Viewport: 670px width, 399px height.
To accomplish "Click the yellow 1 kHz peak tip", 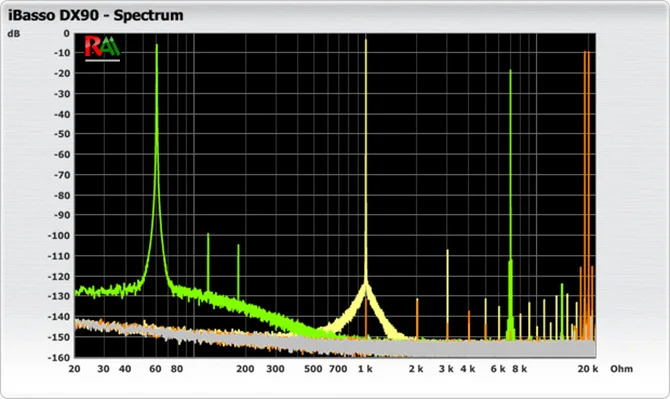I will [x=366, y=41].
